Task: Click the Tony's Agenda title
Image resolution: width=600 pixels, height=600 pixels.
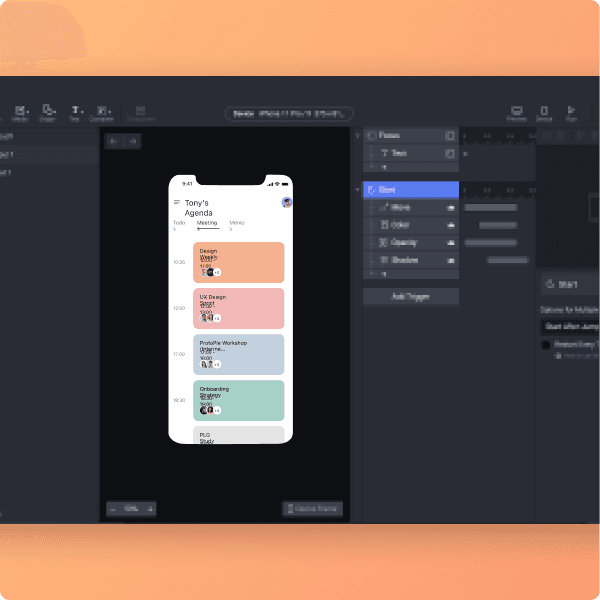Action: point(198,208)
